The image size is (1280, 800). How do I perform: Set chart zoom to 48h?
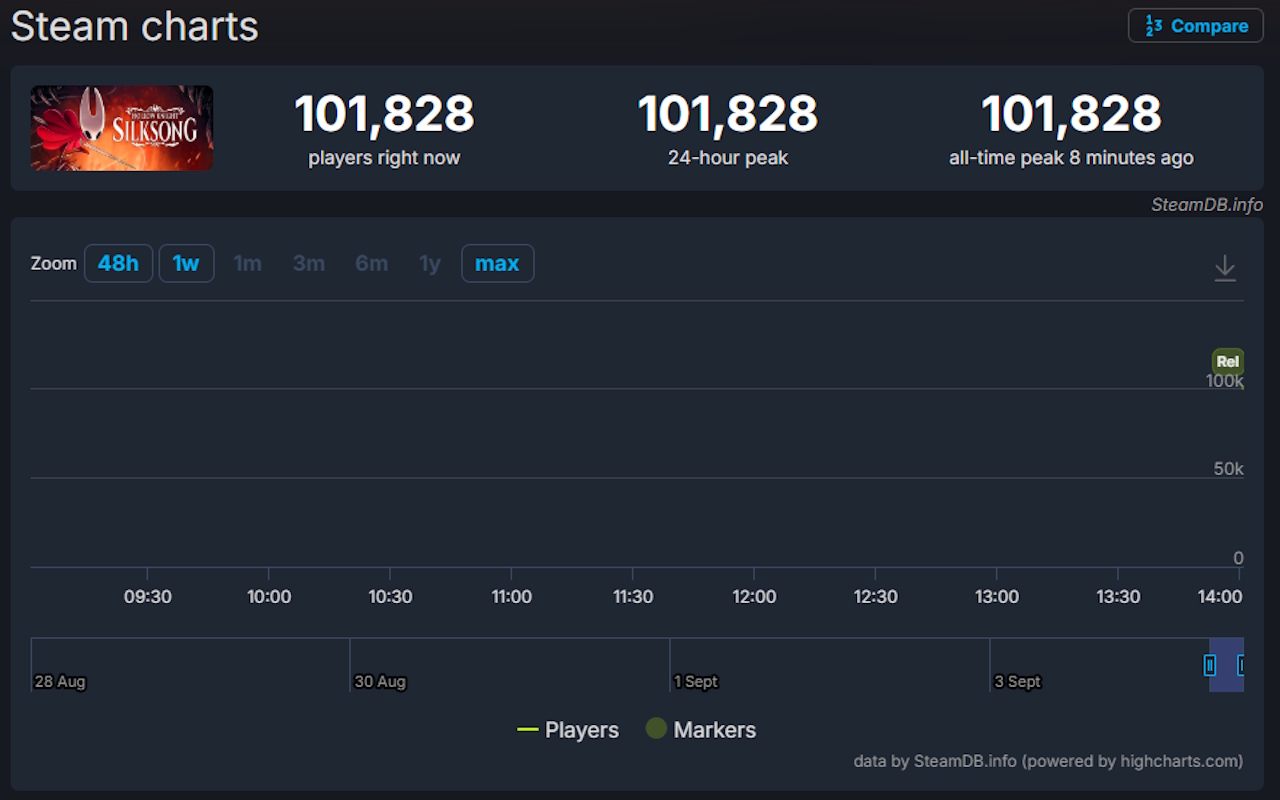point(118,264)
